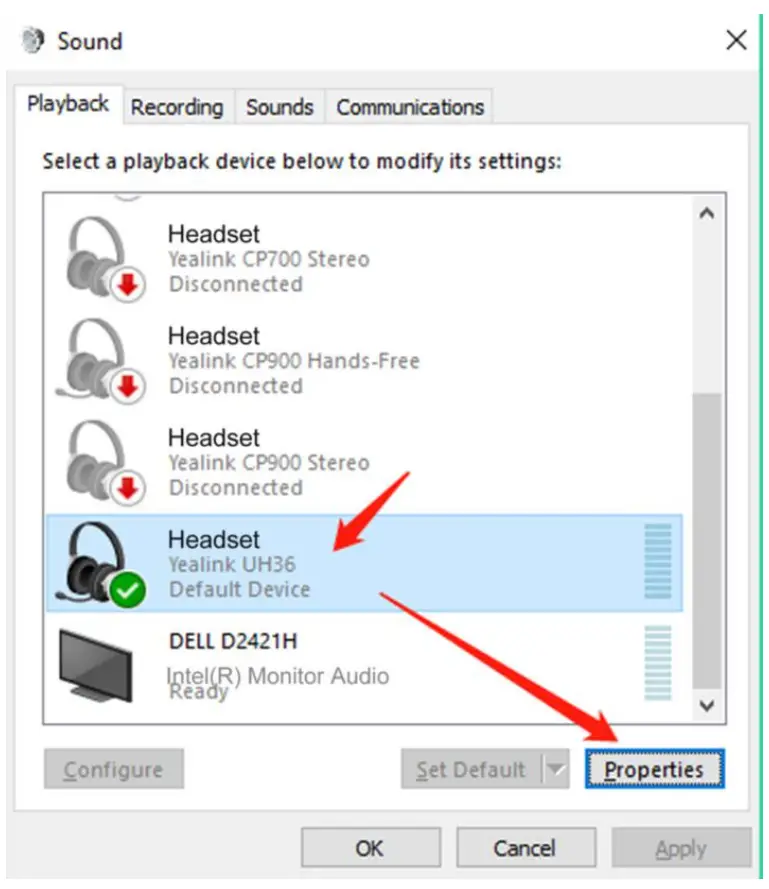Click the Sound speaker icon in title bar
Screen dimensions: 769x889
(x=33, y=40)
